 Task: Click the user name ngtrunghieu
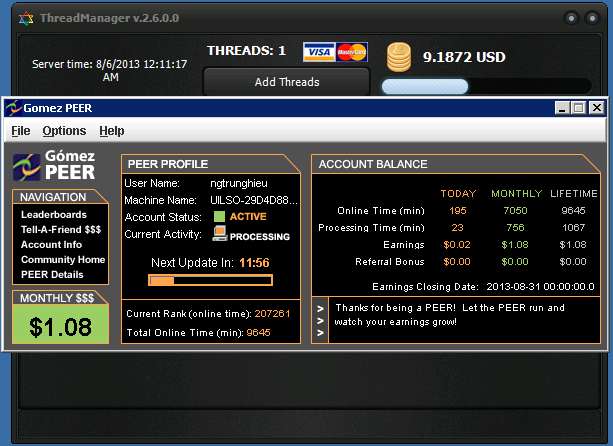[239, 183]
